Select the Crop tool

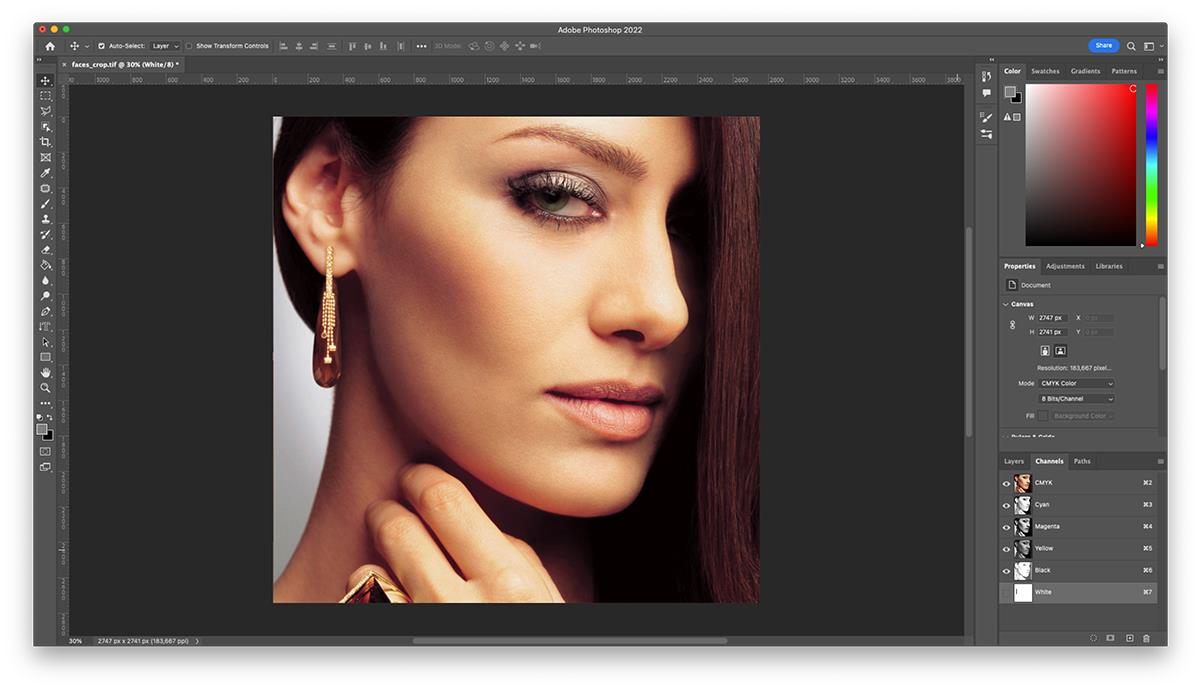point(45,142)
